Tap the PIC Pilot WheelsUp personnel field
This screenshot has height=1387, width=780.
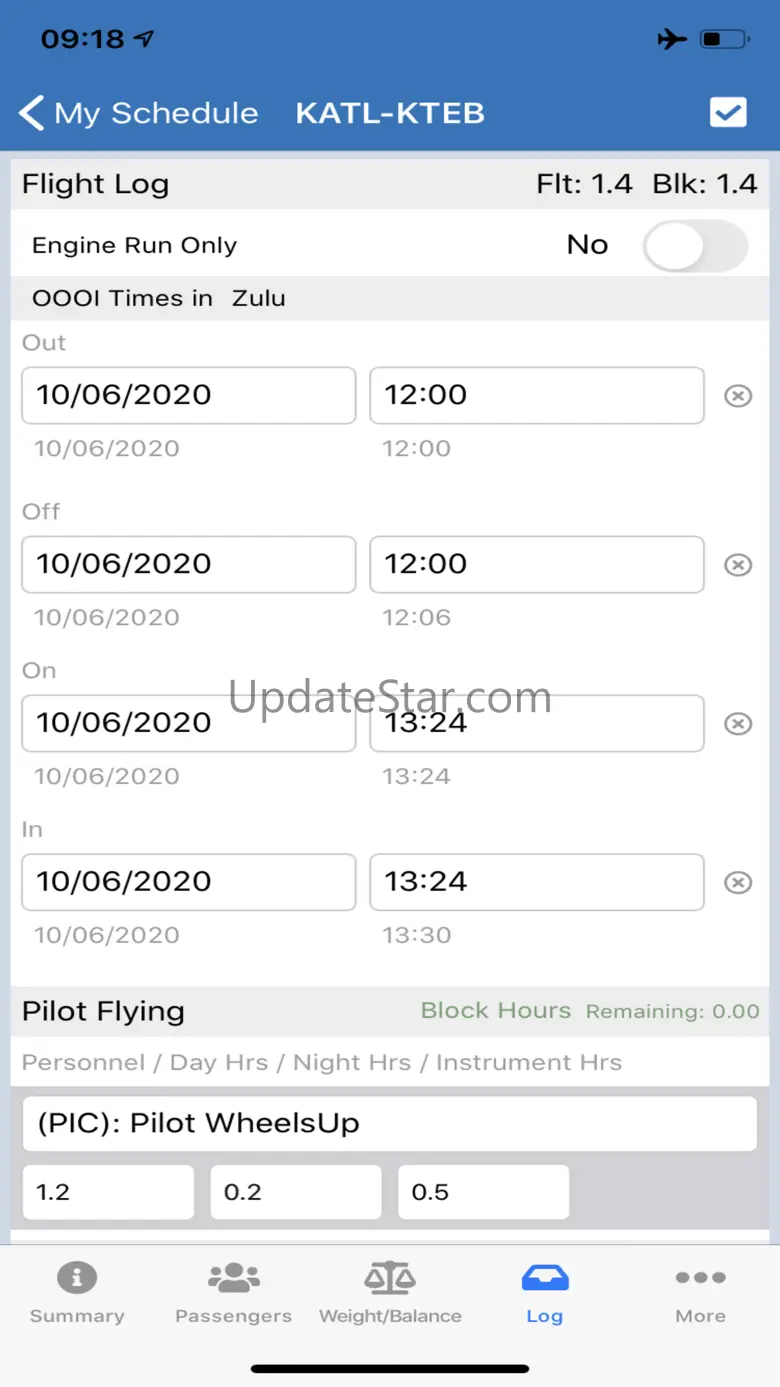(x=389, y=1124)
